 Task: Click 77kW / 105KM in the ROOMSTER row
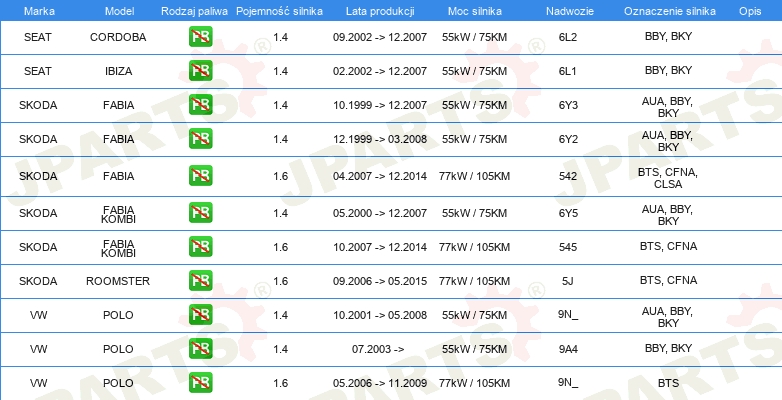coord(475,281)
